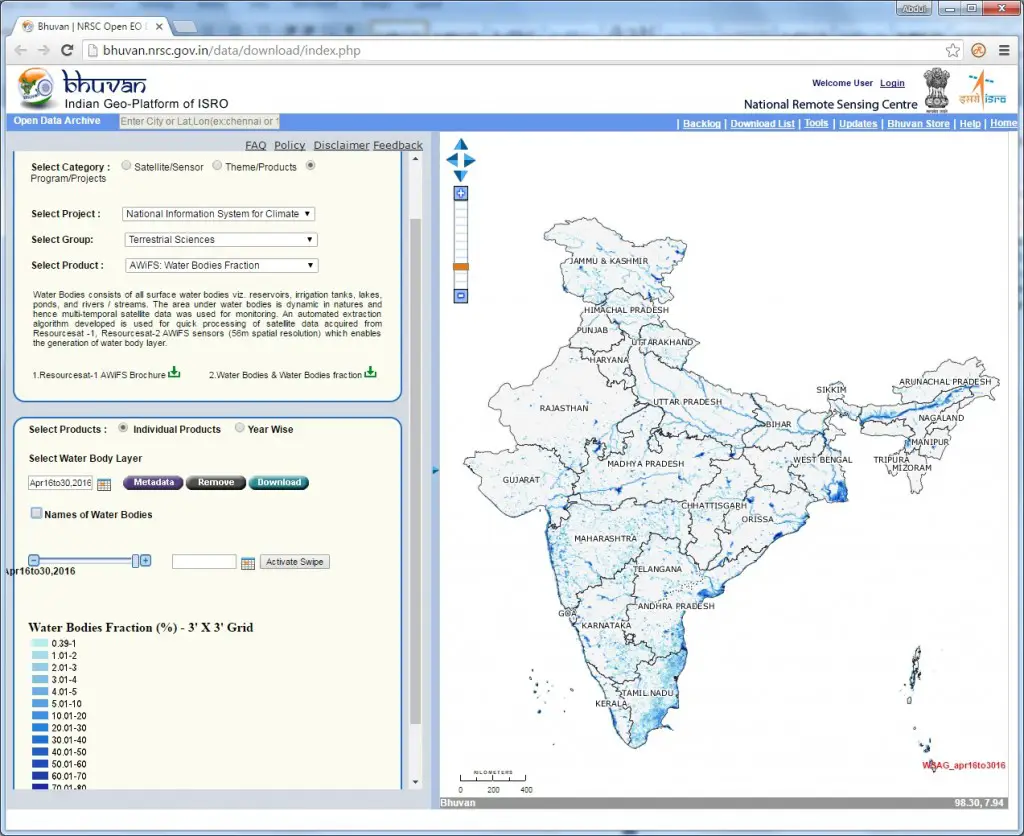Open the Backlog menu link
This screenshot has width=1024, height=836.
click(x=701, y=123)
